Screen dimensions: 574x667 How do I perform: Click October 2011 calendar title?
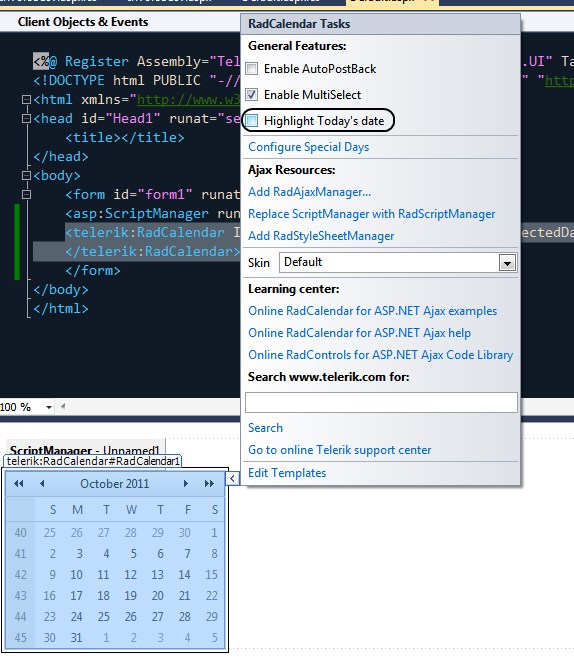point(114,484)
